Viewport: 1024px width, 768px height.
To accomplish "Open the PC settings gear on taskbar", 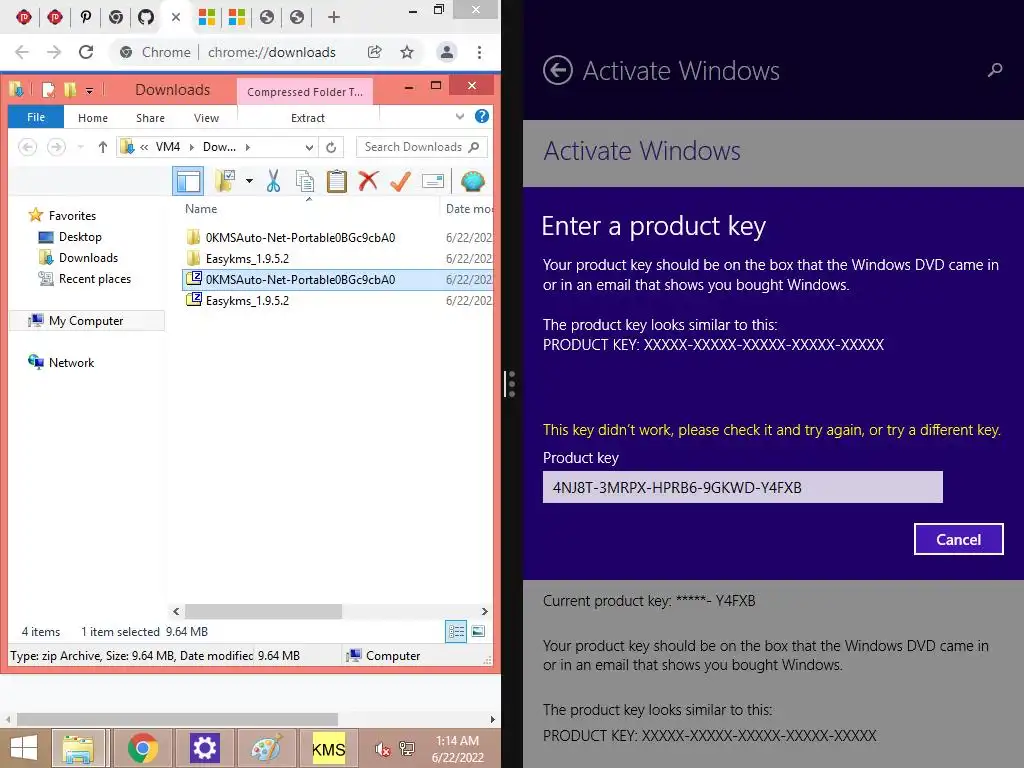I will pos(204,748).
